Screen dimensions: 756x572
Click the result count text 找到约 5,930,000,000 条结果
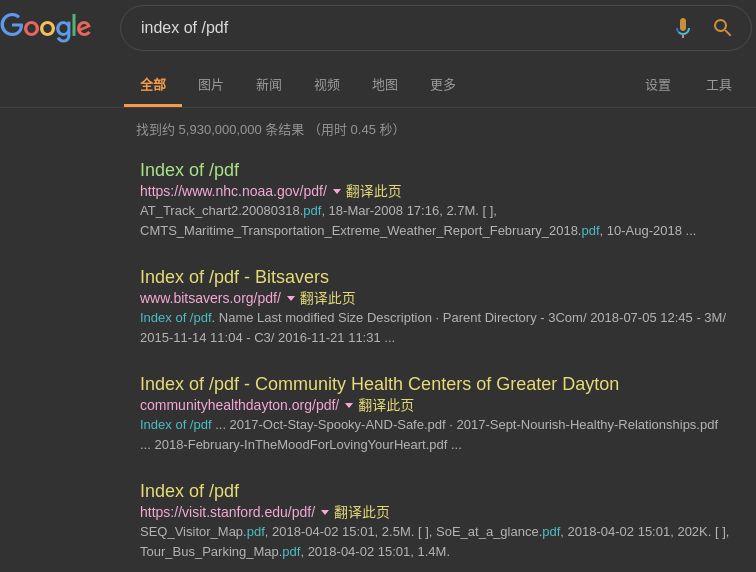point(220,130)
